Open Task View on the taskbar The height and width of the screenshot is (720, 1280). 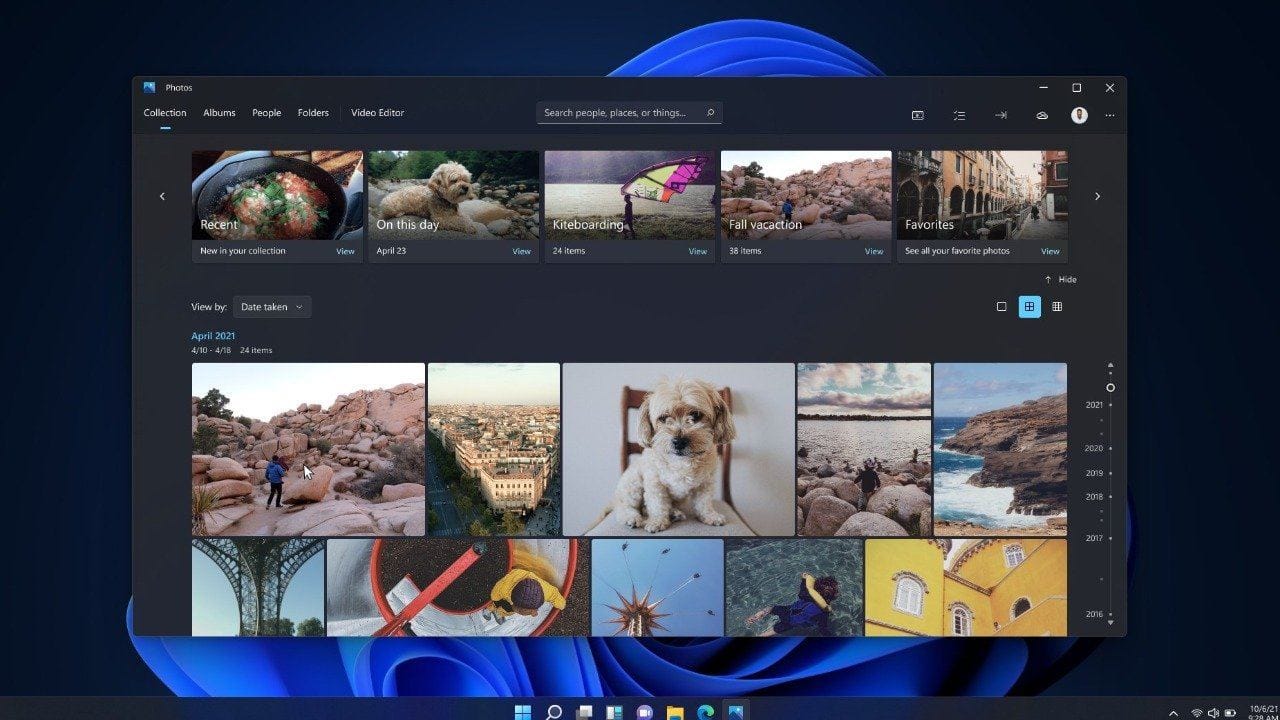(x=584, y=712)
